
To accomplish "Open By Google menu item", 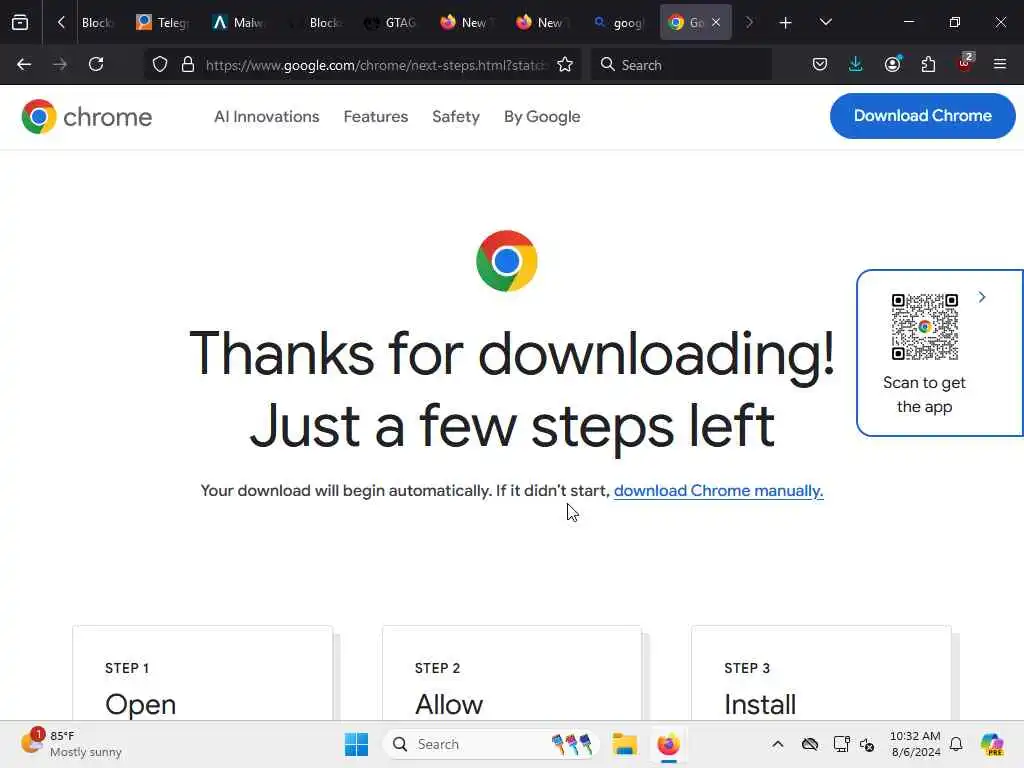I will point(542,117).
